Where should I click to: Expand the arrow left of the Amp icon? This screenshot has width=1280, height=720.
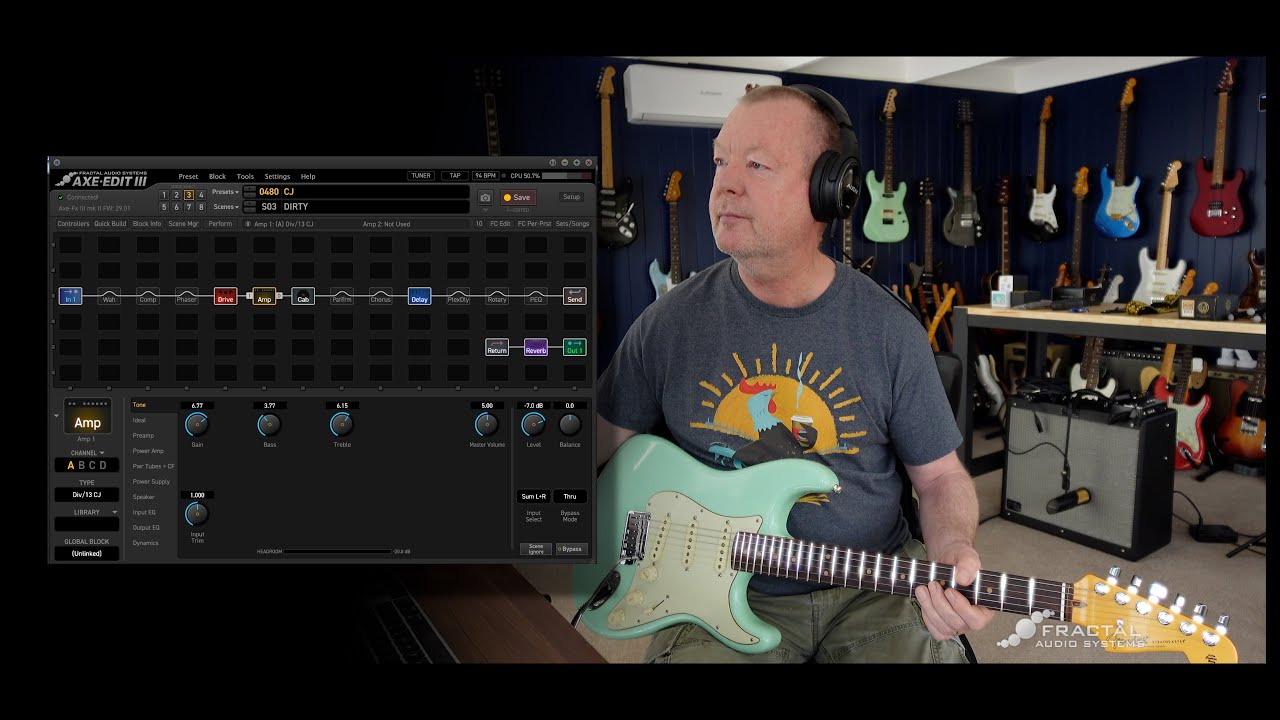57,415
